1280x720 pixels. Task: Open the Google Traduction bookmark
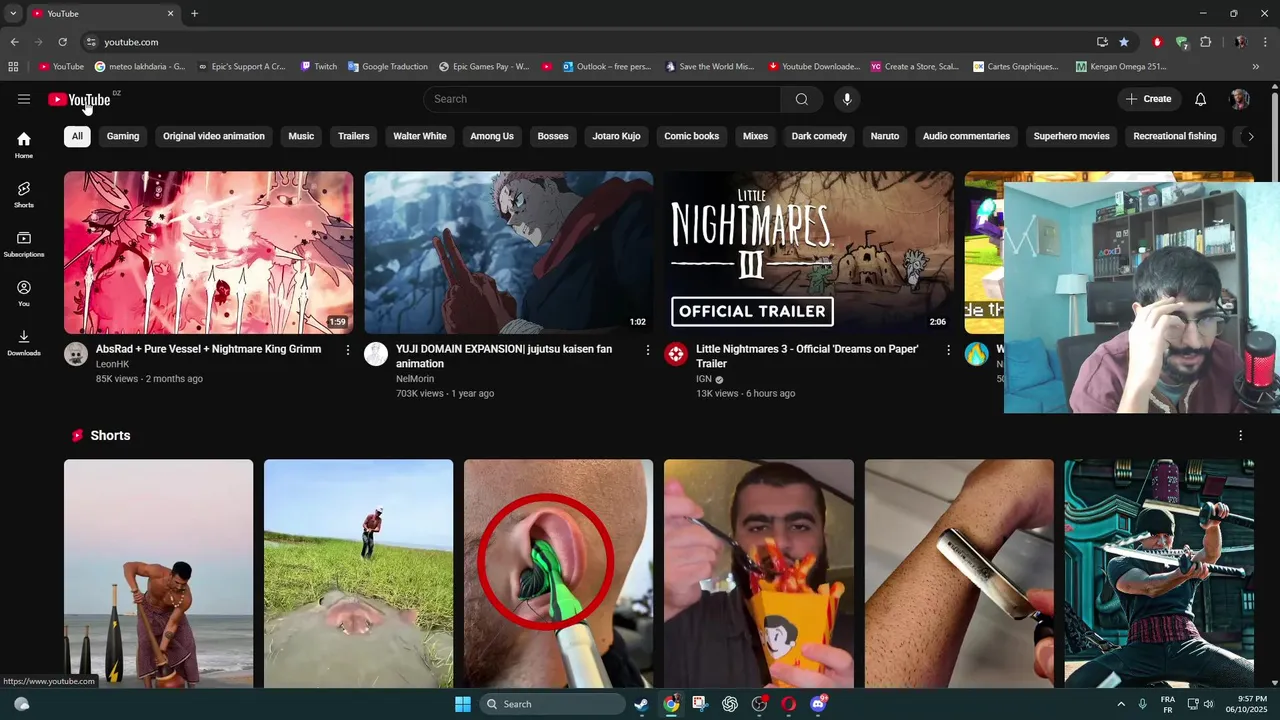coord(388,67)
